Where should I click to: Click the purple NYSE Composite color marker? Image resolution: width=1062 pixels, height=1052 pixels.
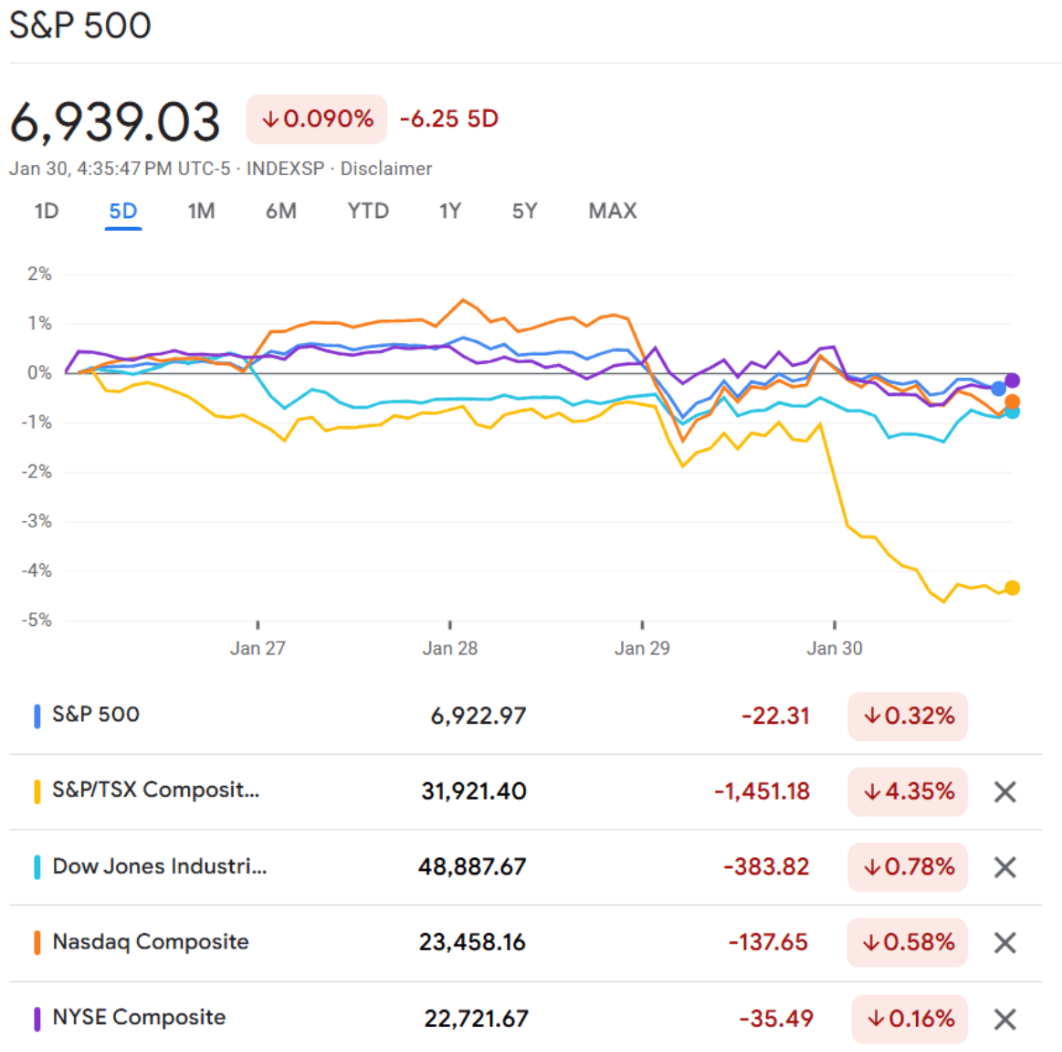tap(37, 1019)
